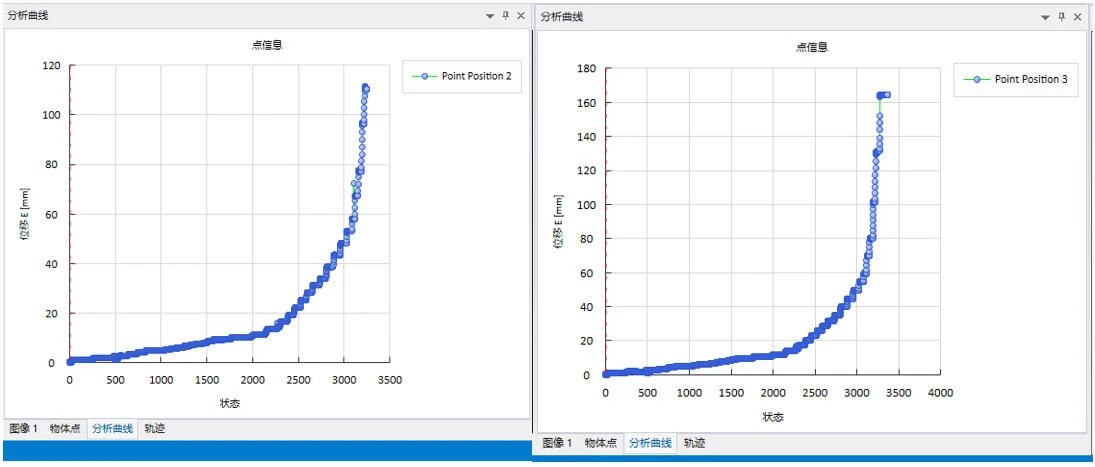
Task: Open the 物体点 tab in left panel
Action: (65, 428)
